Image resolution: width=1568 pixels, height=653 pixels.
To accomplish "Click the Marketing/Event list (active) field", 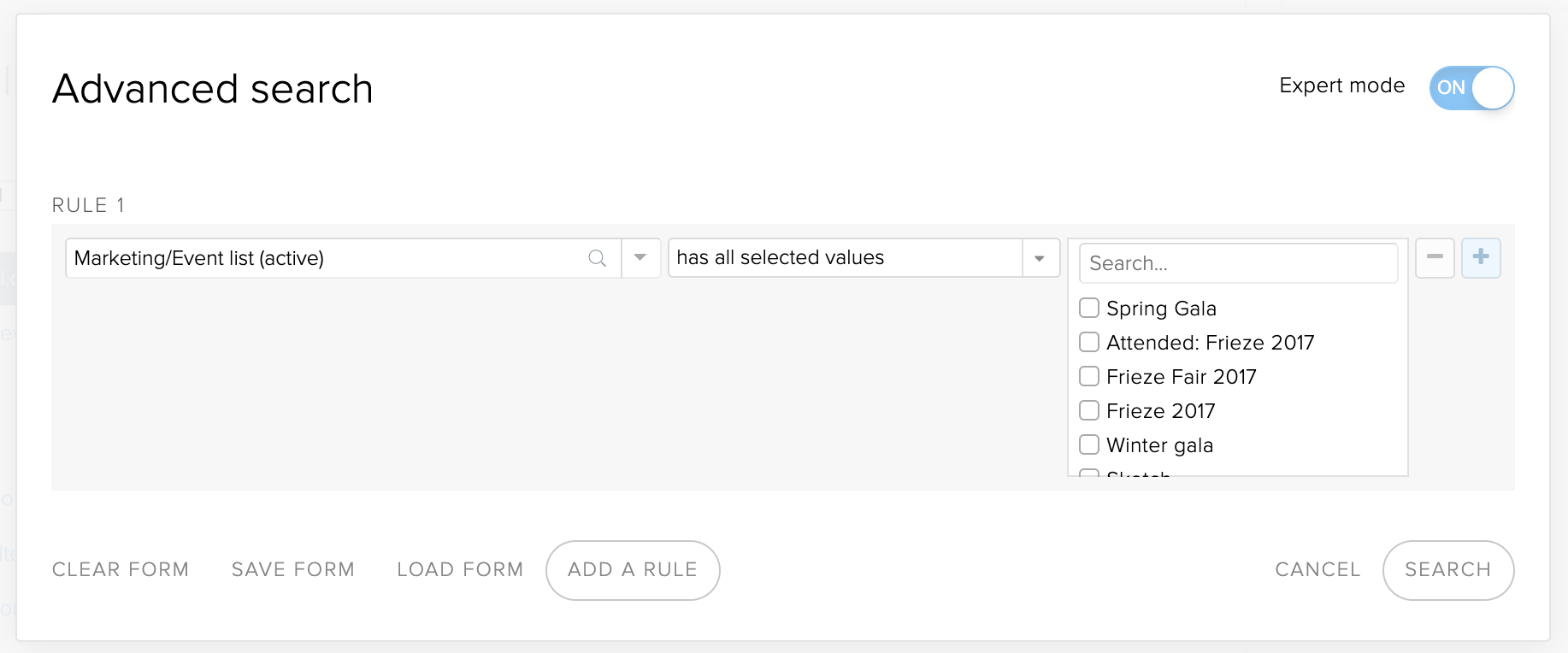I will [x=344, y=258].
